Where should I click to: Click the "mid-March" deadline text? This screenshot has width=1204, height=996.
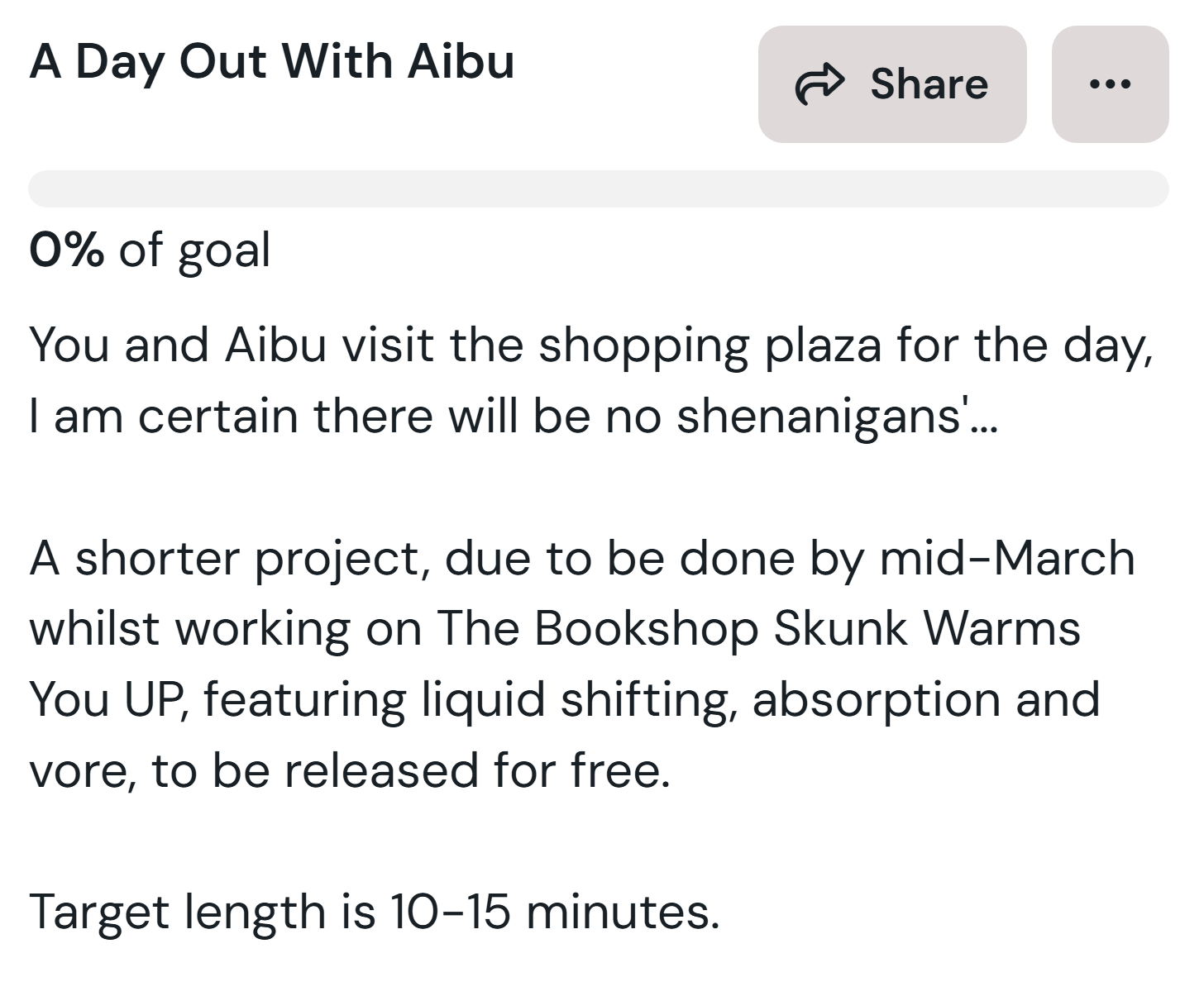pyautogui.click(x=1006, y=558)
